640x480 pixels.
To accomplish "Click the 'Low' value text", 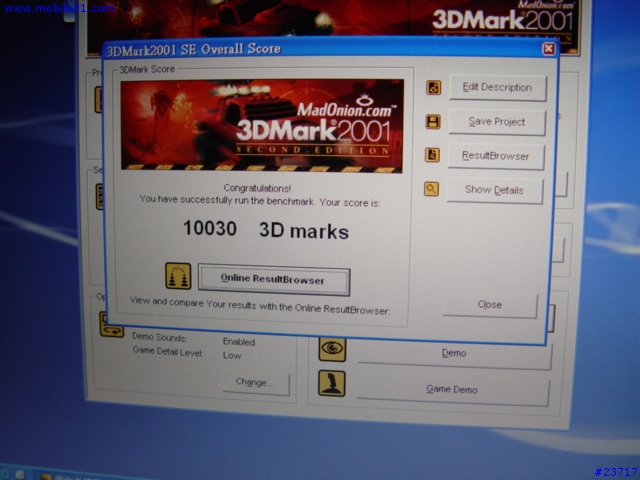I will coord(232,356).
